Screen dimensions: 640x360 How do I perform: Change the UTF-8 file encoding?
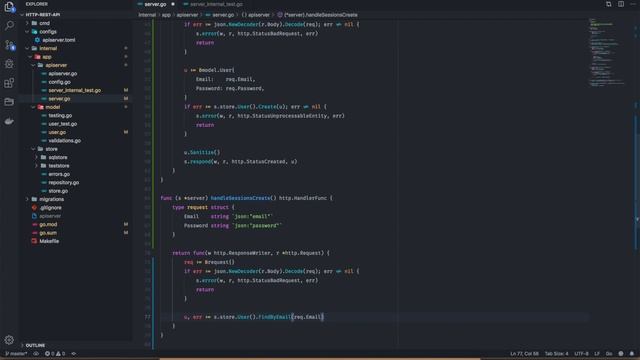pyautogui.click(x=581, y=353)
